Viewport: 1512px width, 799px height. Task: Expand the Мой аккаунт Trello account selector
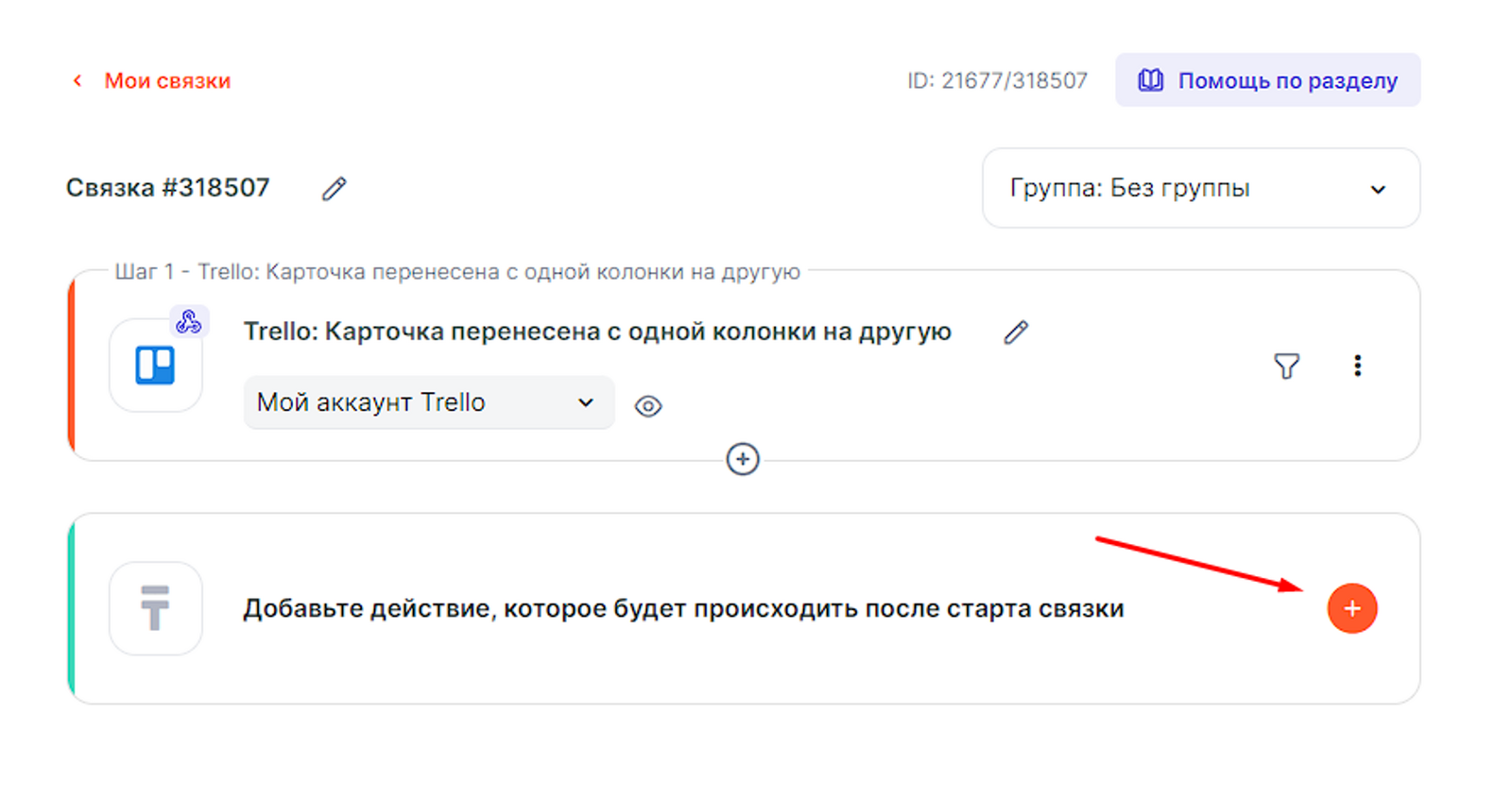point(428,402)
